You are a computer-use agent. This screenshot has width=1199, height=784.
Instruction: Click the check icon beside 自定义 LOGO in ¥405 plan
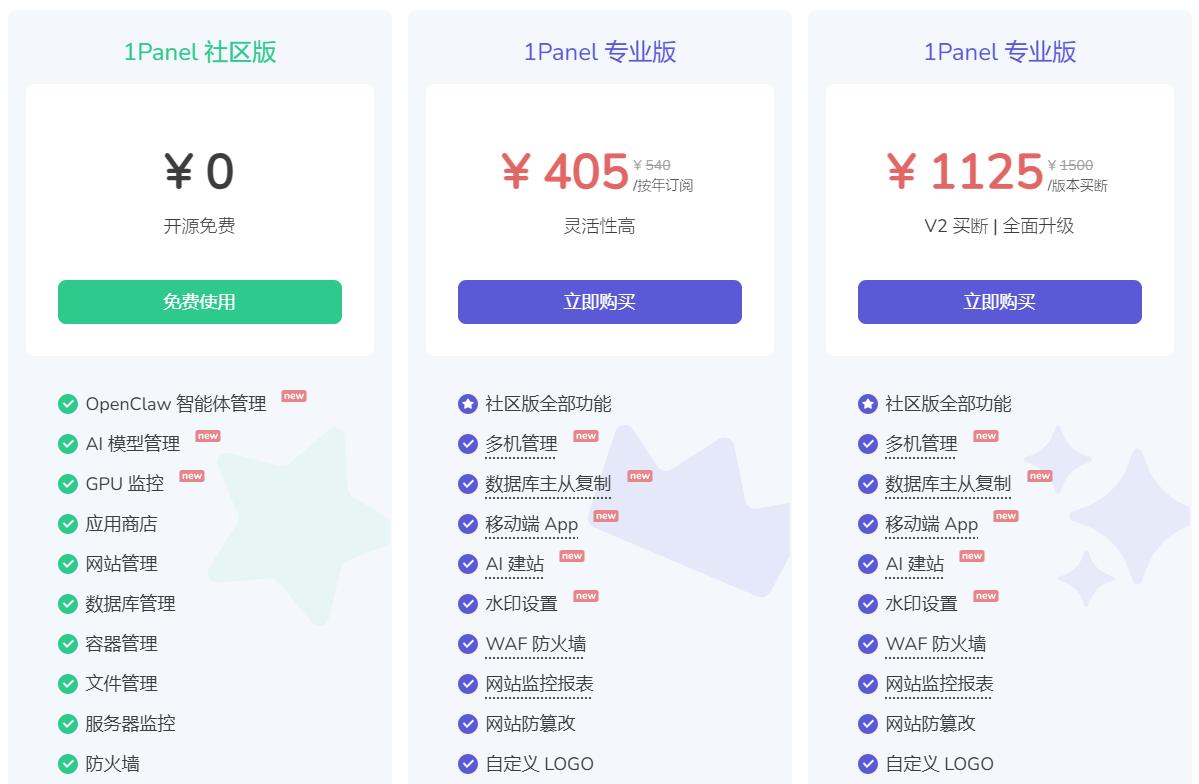tap(468, 764)
